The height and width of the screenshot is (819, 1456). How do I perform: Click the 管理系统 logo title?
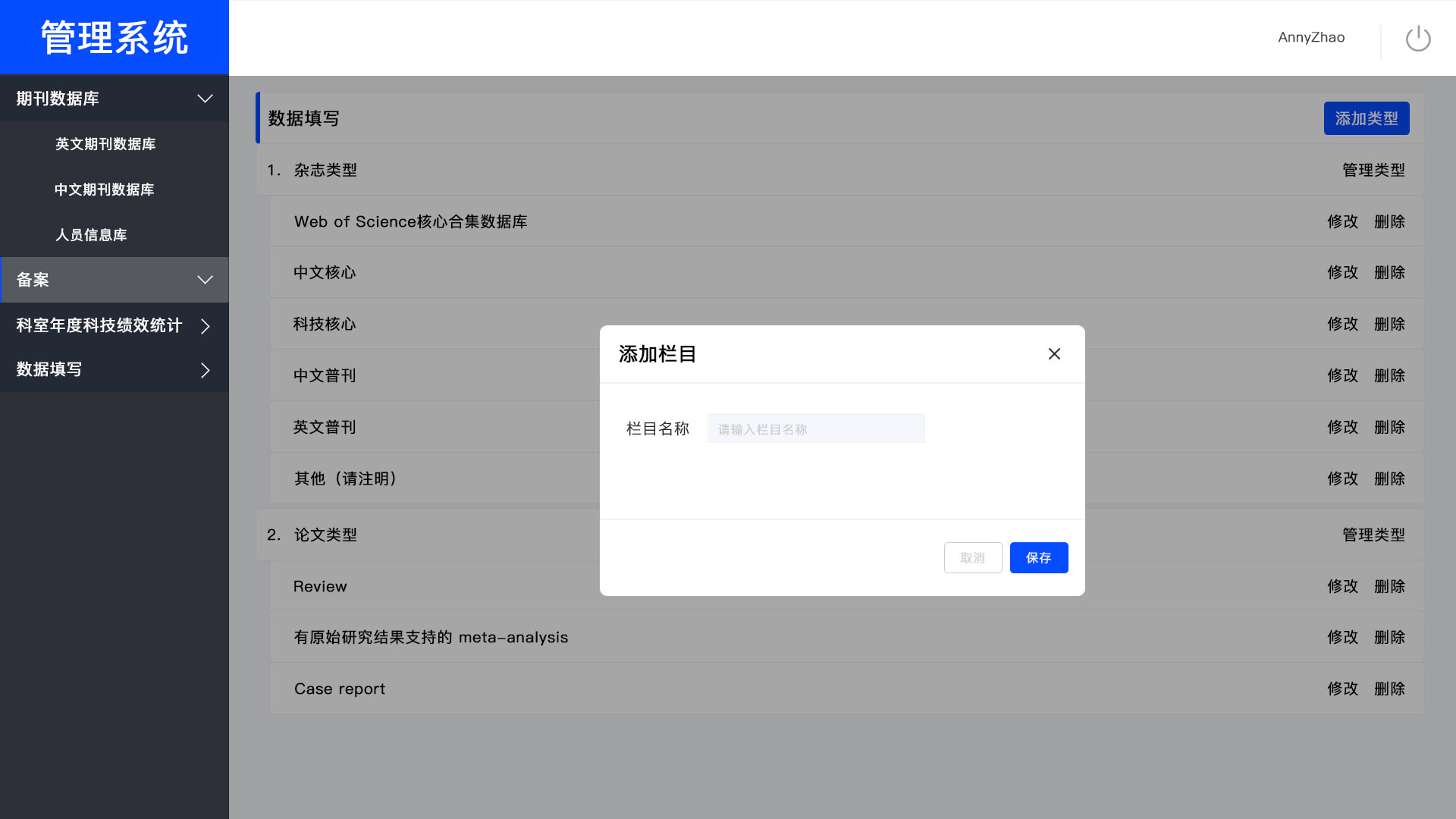[115, 38]
